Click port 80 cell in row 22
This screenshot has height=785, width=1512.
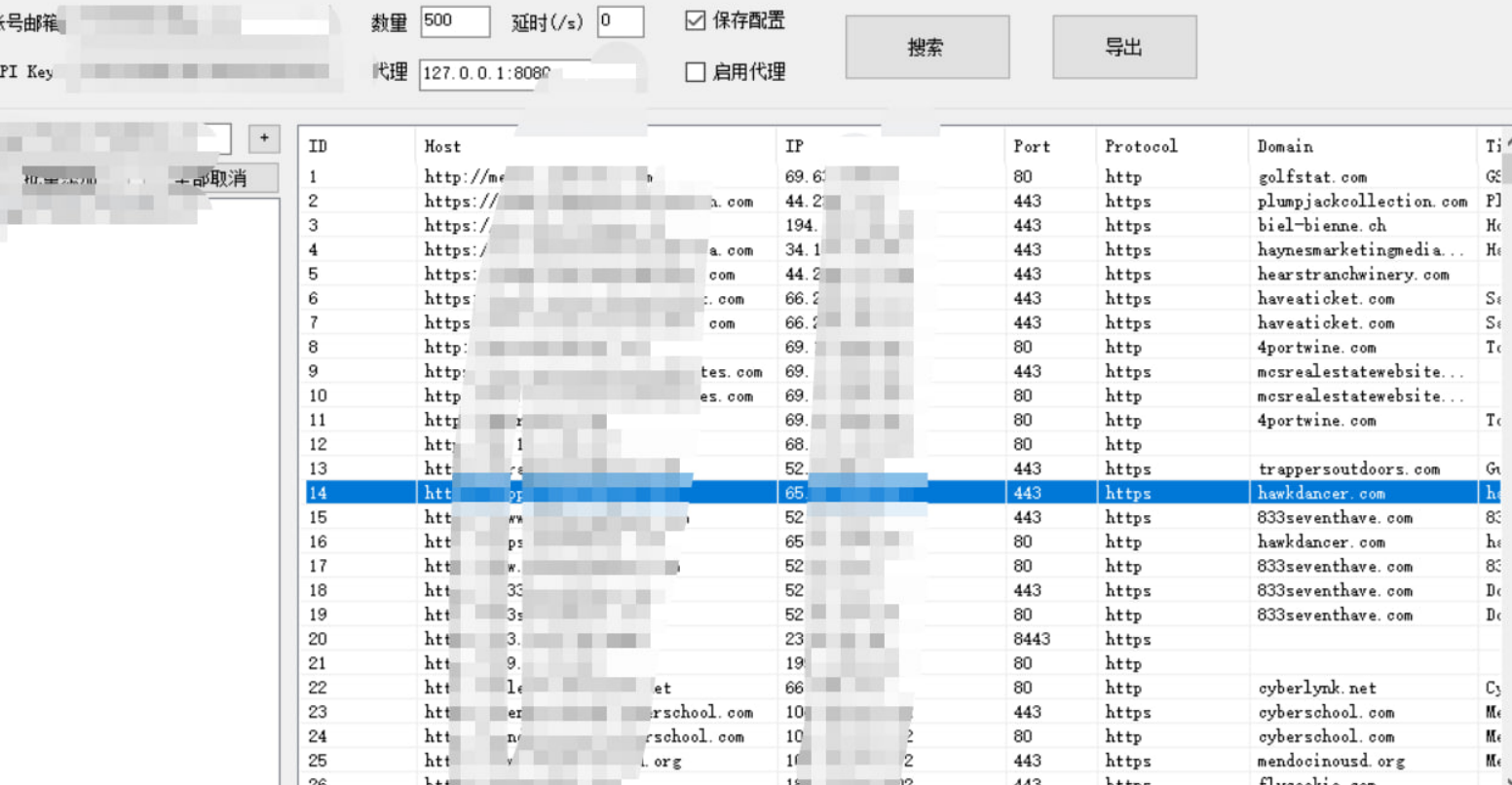1022,689
